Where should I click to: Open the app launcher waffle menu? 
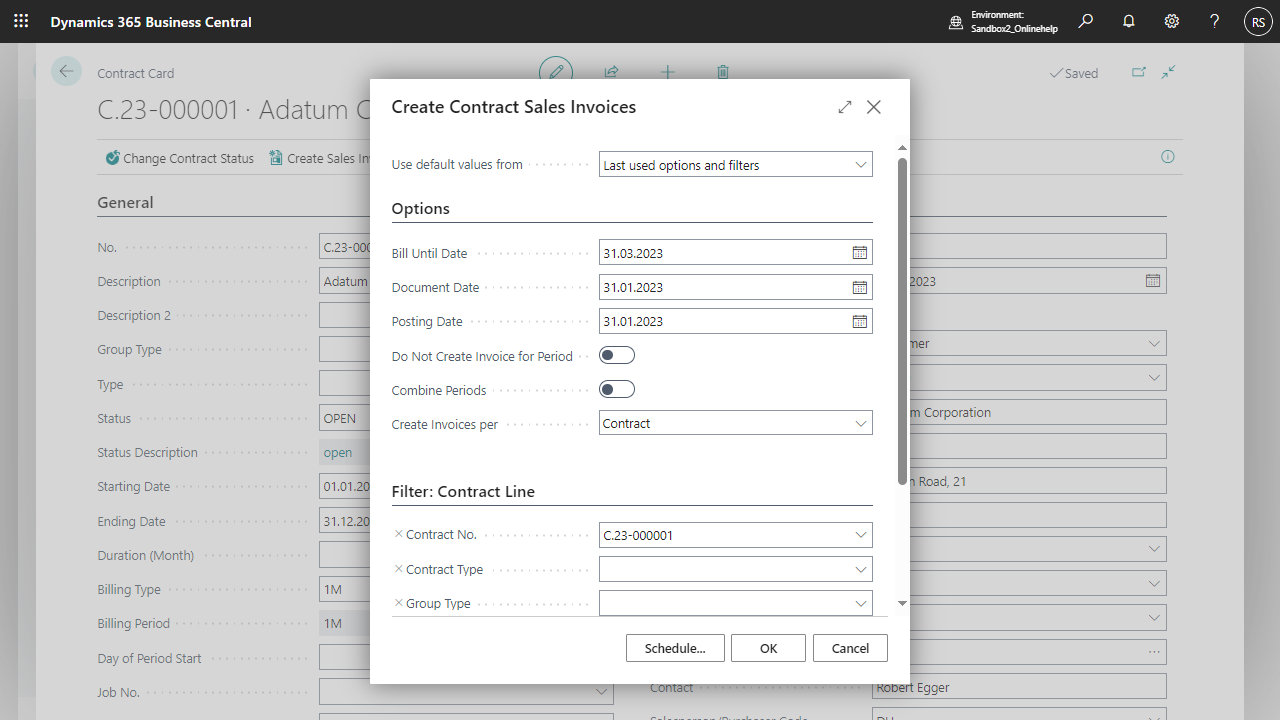[x=21, y=21]
